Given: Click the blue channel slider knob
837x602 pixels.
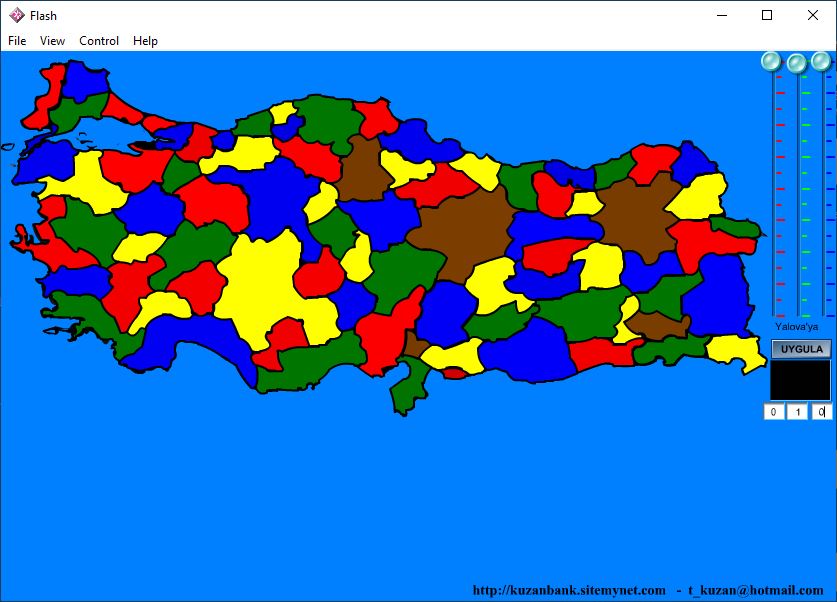Looking at the screenshot, I should pyautogui.click(x=821, y=61).
